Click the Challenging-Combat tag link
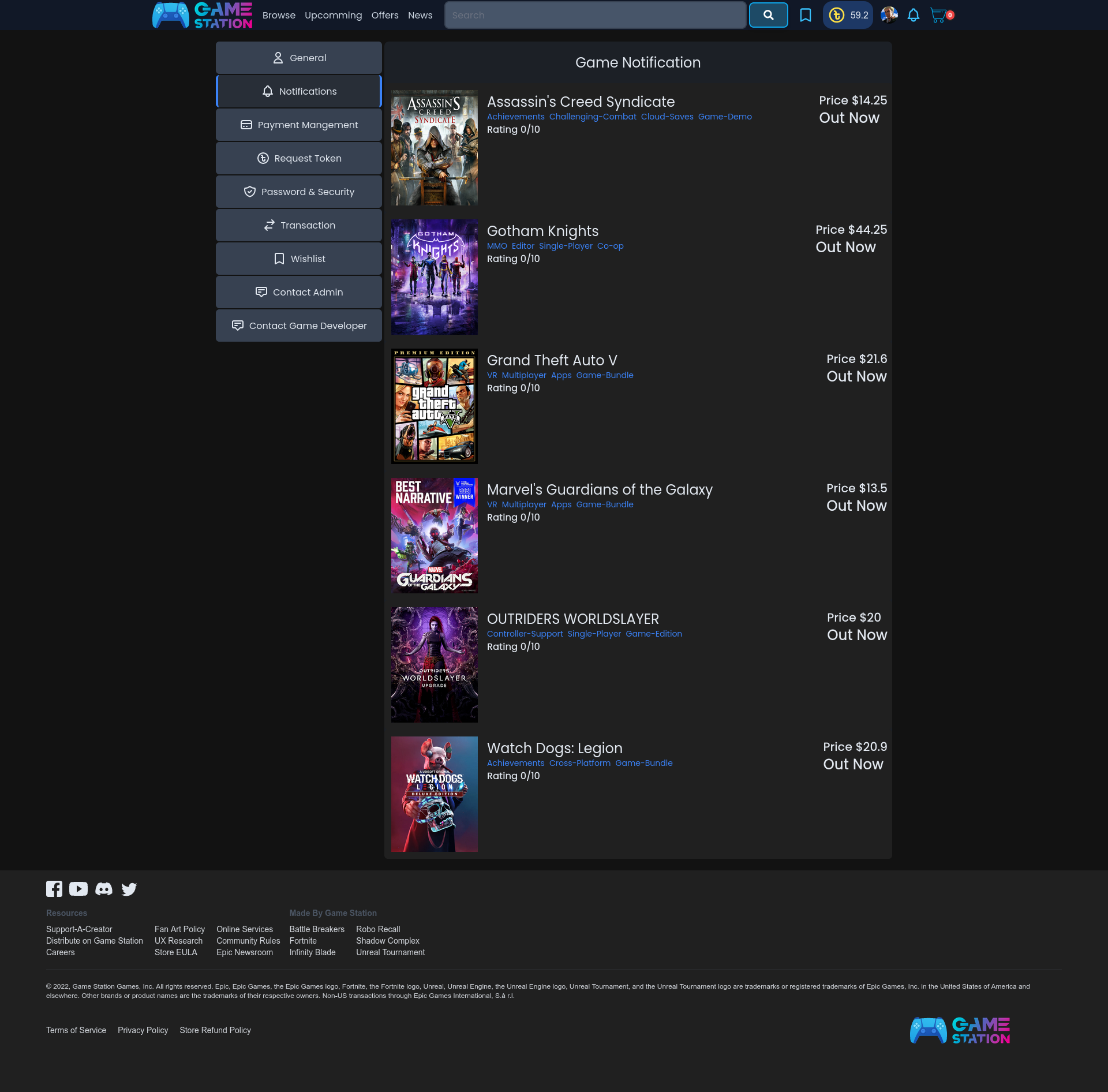Screen dimensions: 1108x1092 (593, 117)
